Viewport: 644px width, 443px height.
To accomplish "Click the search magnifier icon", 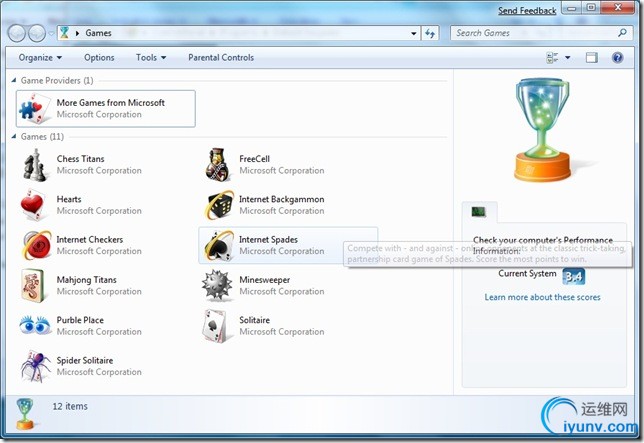I will coord(622,33).
